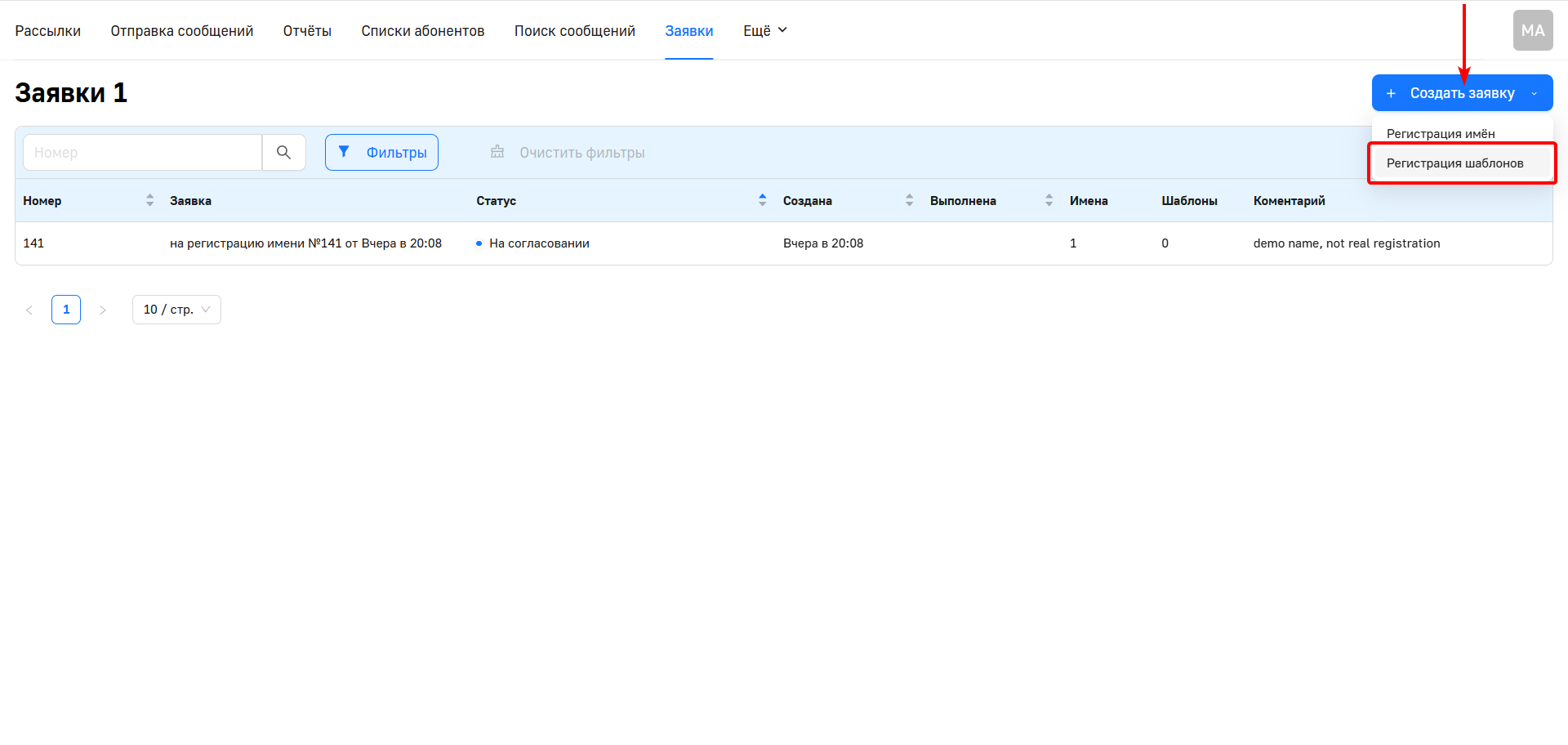Open the MA user avatar
This screenshot has width=1568, height=745.
(1532, 31)
